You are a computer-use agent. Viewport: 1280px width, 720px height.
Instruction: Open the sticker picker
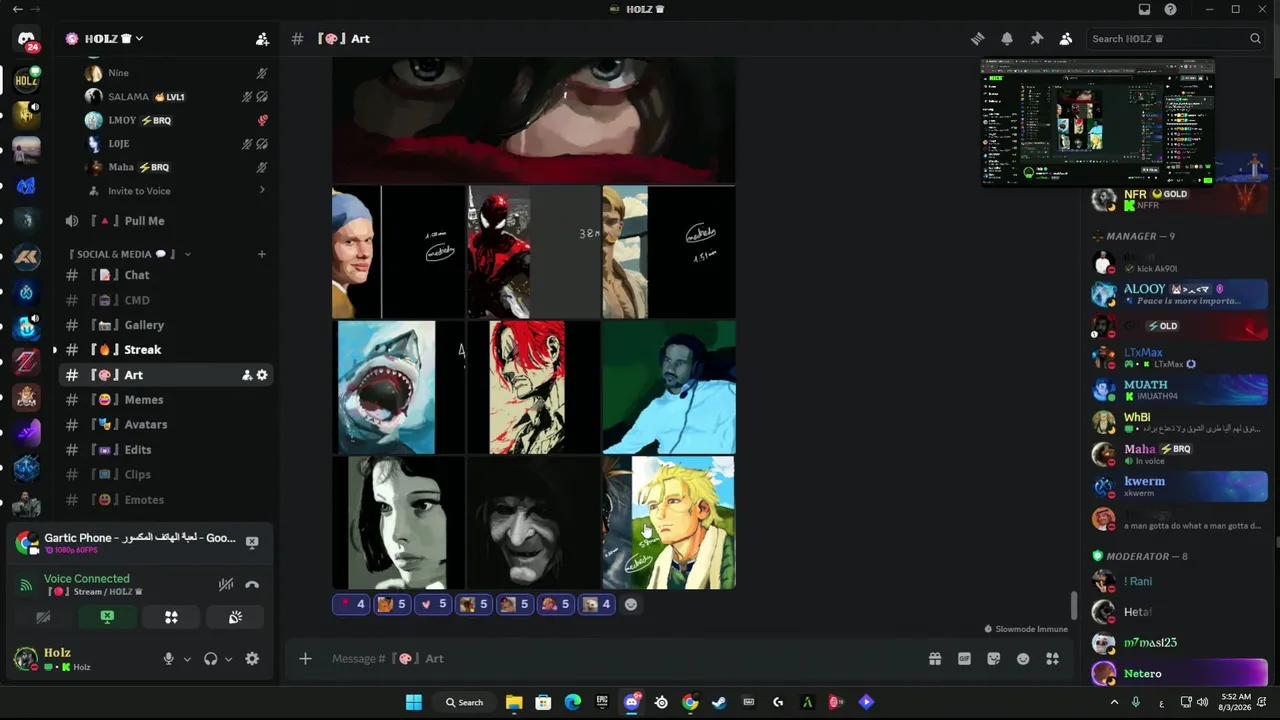pos(993,659)
